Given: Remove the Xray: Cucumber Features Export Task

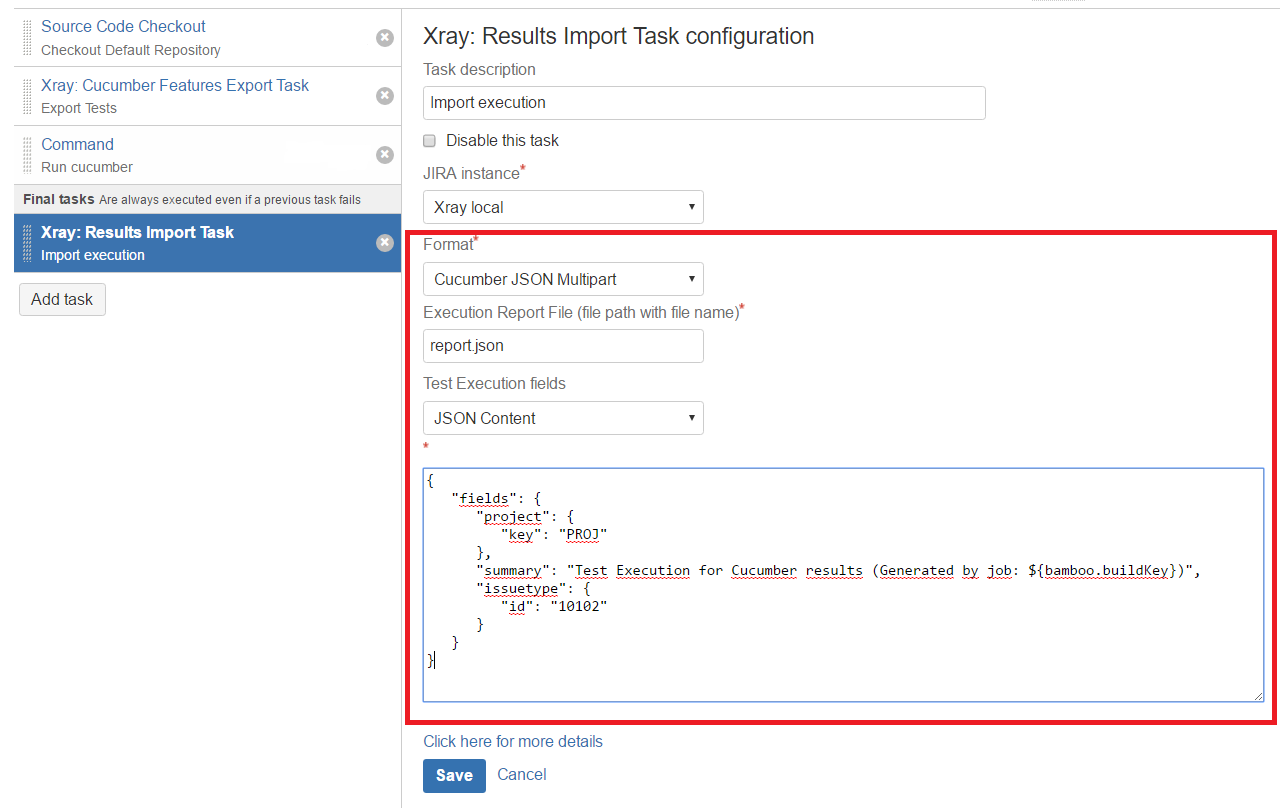Looking at the screenshot, I should click(x=385, y=96).
